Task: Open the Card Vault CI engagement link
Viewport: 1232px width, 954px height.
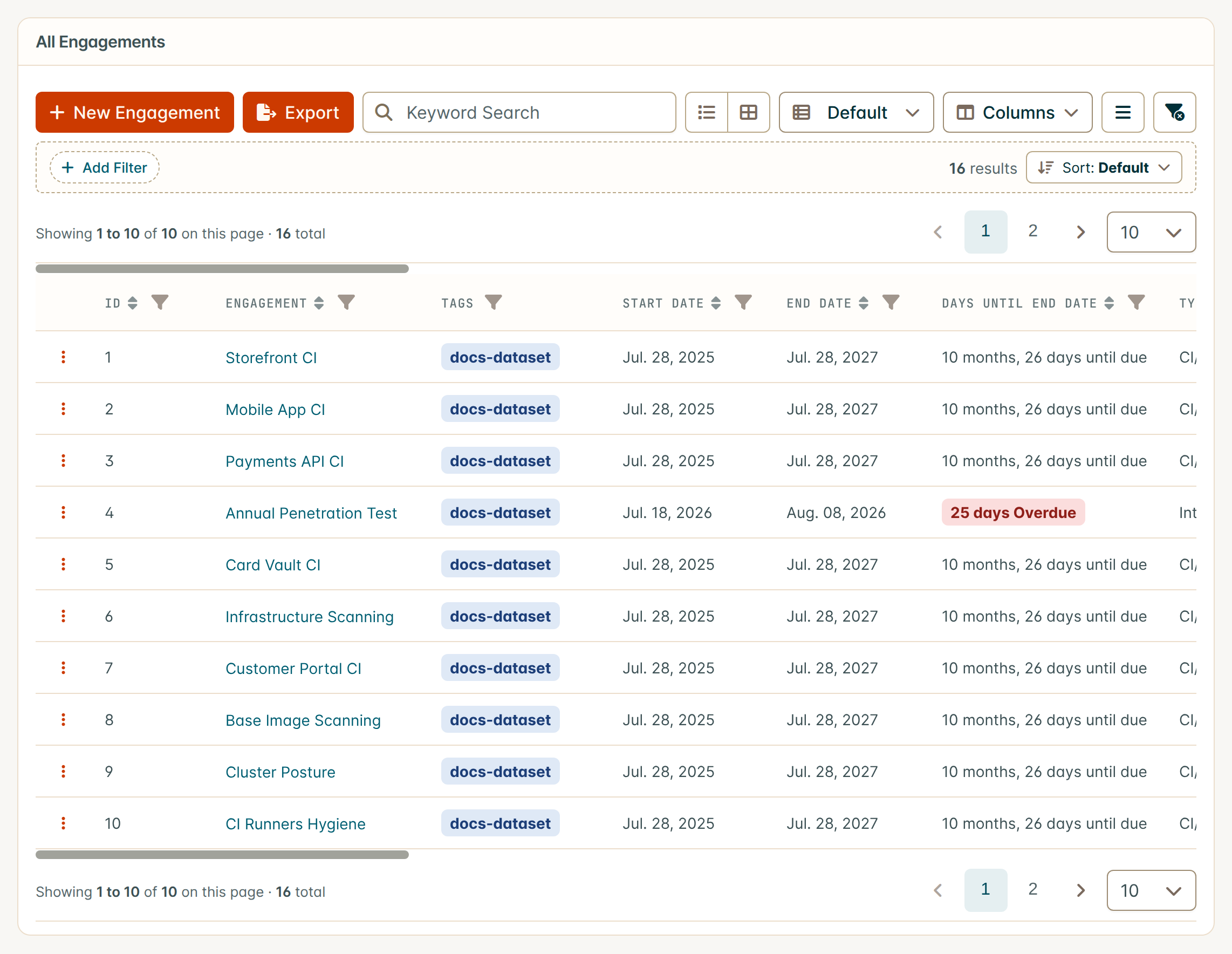Action: pyautogui.click(x=273, y=564)
